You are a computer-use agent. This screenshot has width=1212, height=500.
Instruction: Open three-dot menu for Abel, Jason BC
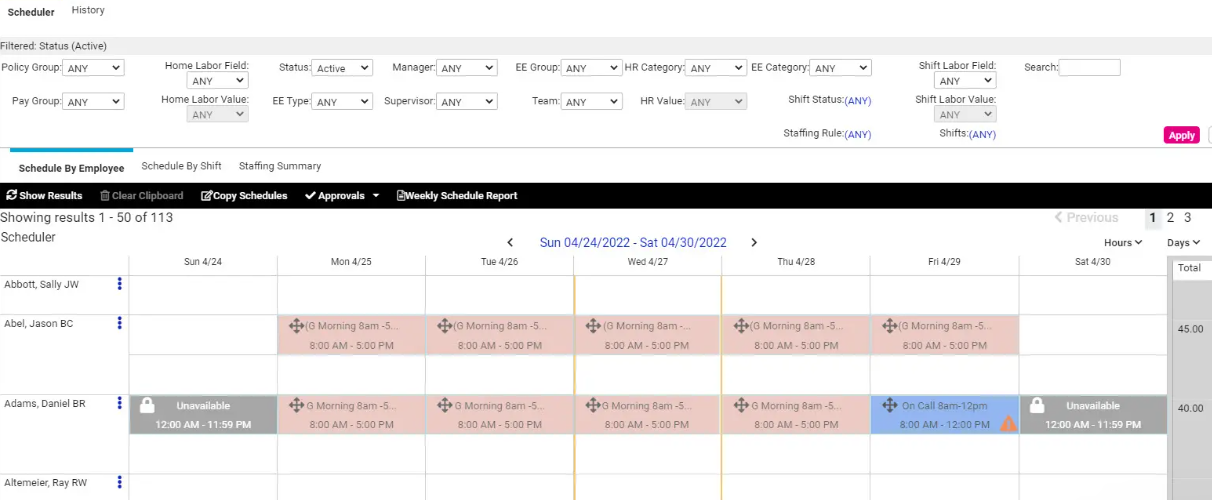point(120,323)
